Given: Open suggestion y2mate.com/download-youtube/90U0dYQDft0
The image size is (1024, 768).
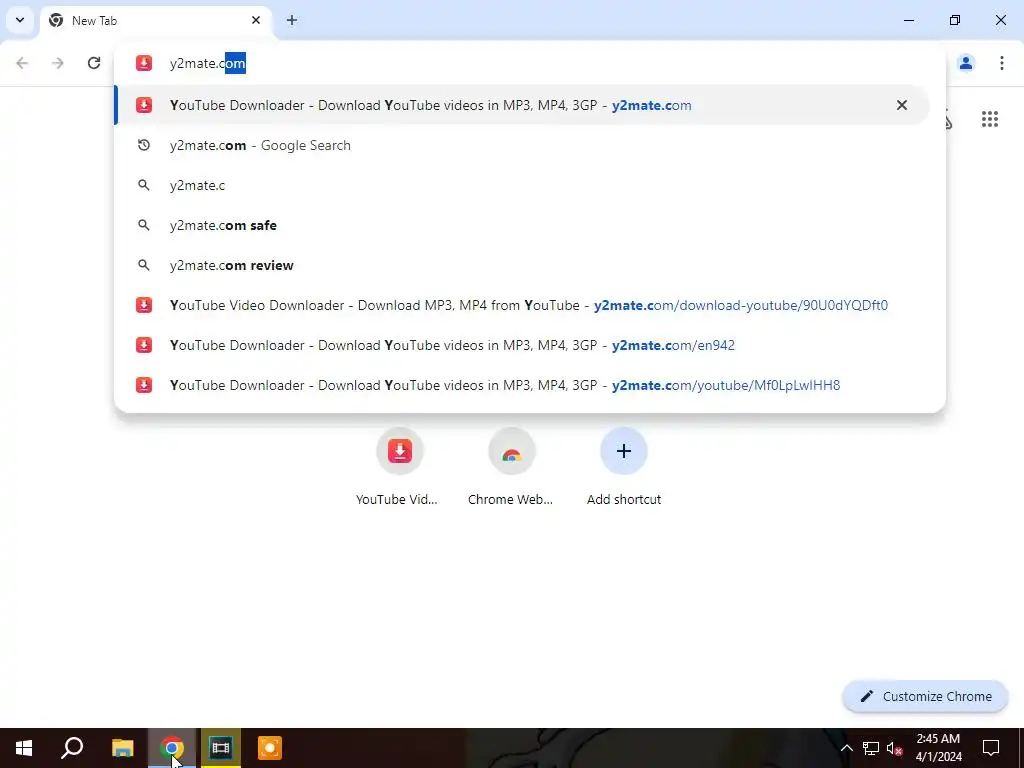Looking at the screenshot, I should click(x=521, y=305).
